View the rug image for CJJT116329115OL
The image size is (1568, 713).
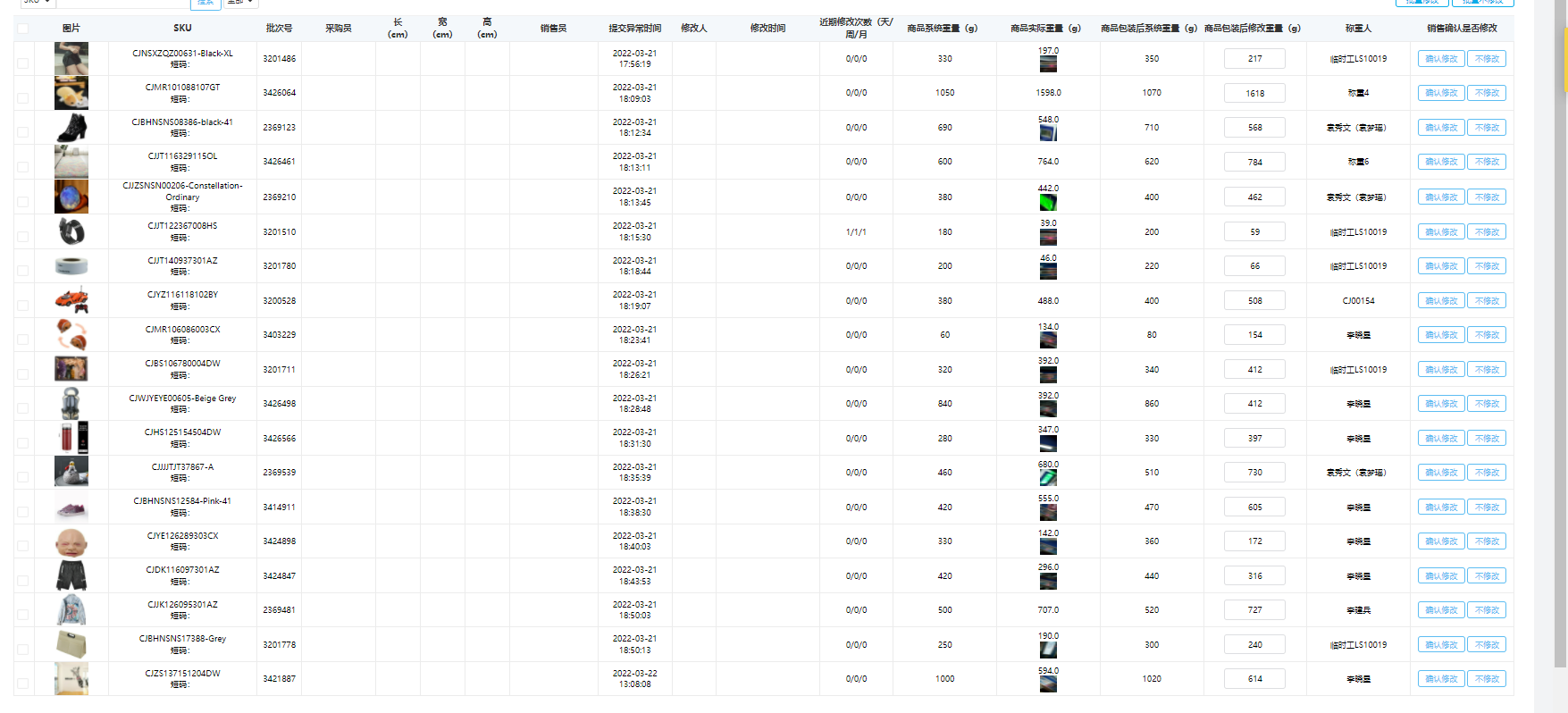coord(71,162)
